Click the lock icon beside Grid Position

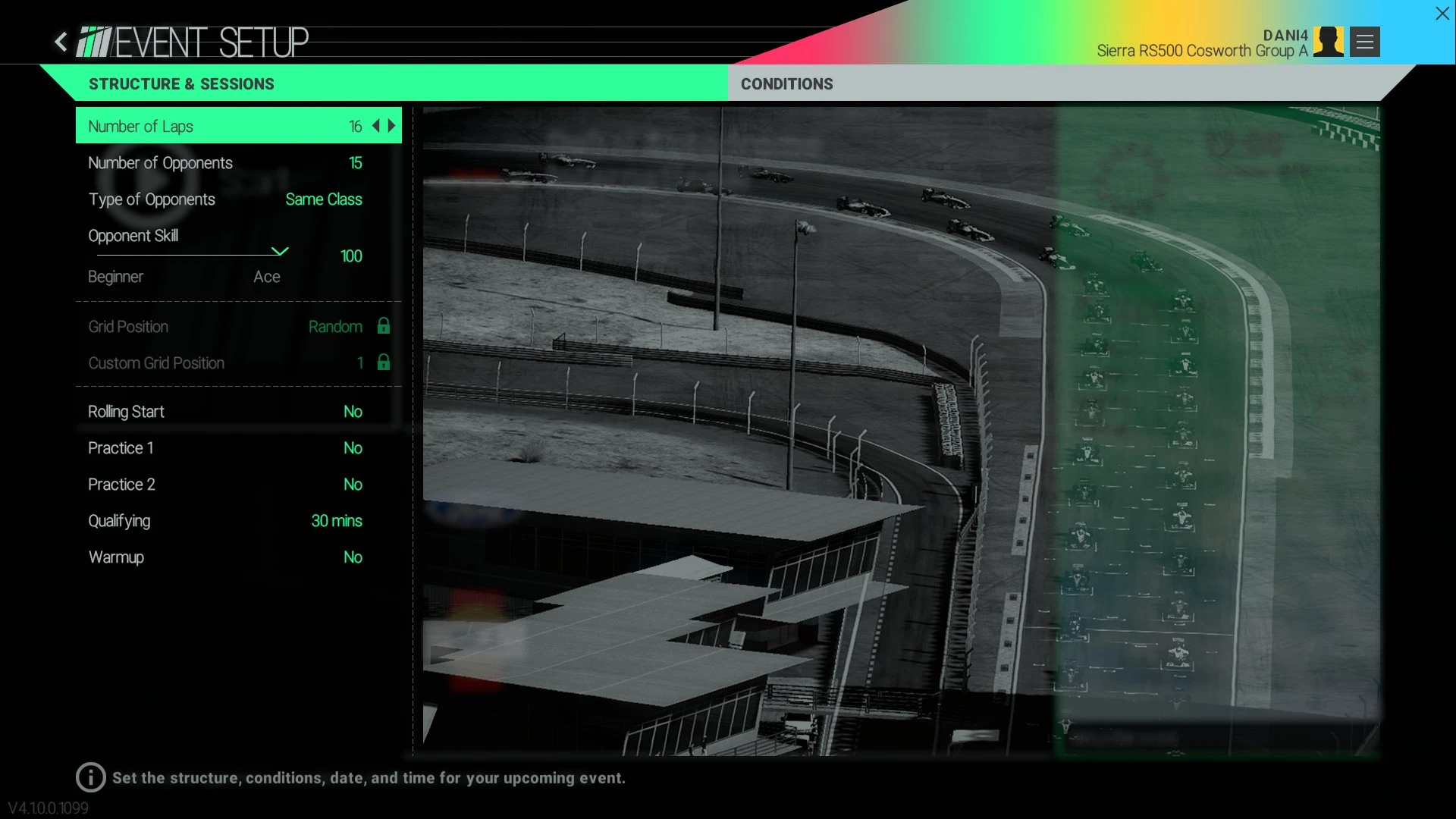(383, 326)
